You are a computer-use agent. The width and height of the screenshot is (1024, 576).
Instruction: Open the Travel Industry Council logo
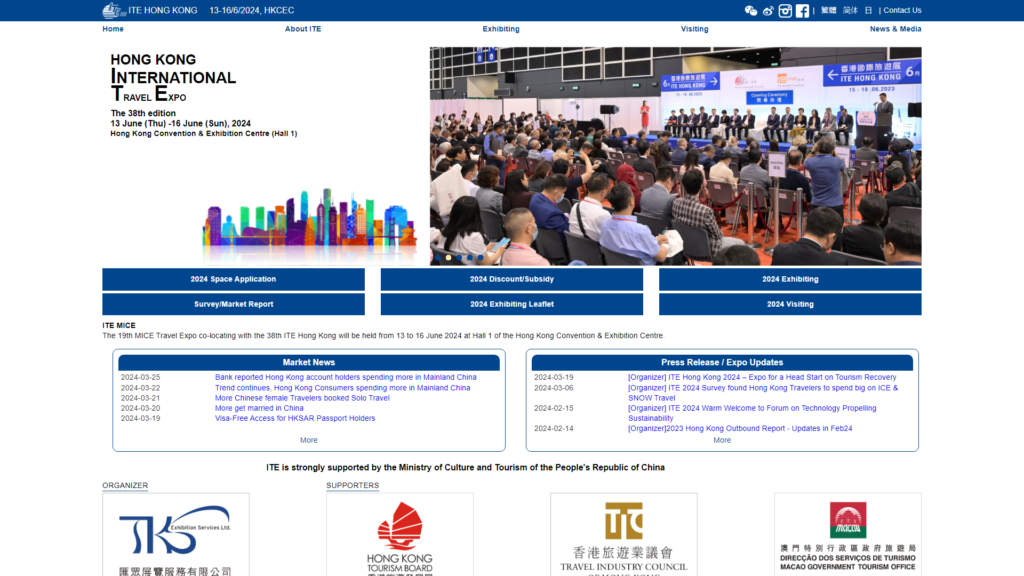[624, 534]
